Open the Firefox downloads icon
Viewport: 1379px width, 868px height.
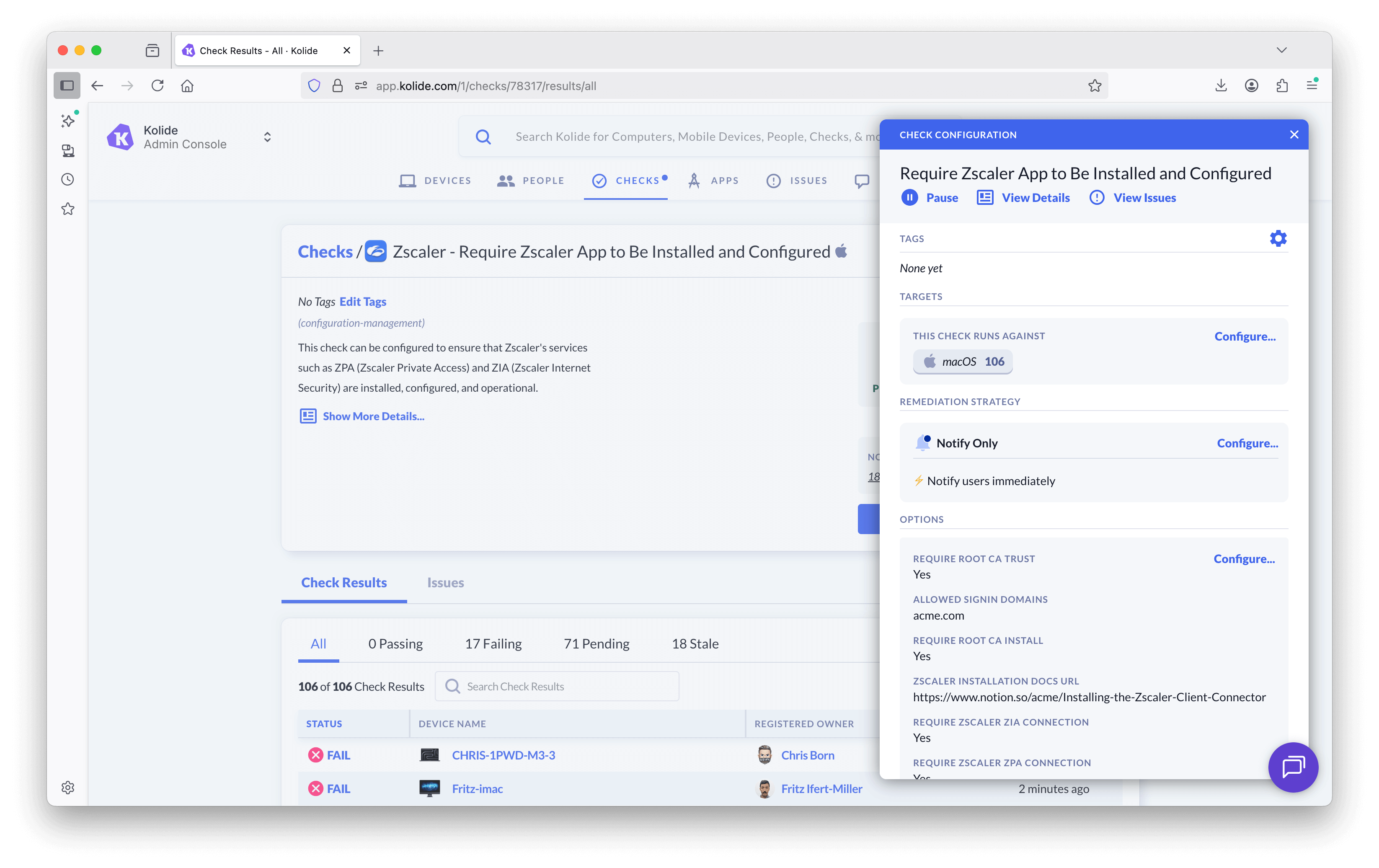pos(1220,86)
